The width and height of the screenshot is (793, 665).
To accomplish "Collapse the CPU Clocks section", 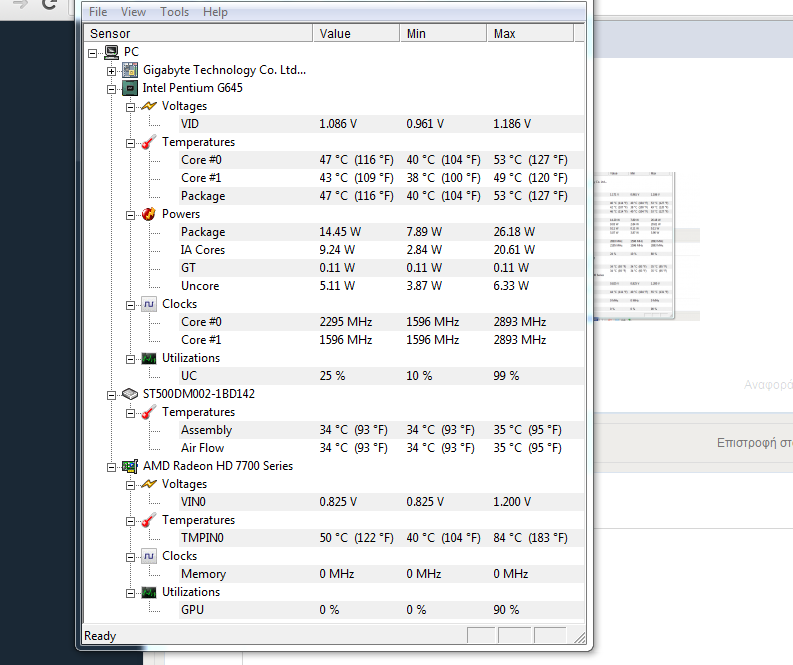I will [130, 305].
